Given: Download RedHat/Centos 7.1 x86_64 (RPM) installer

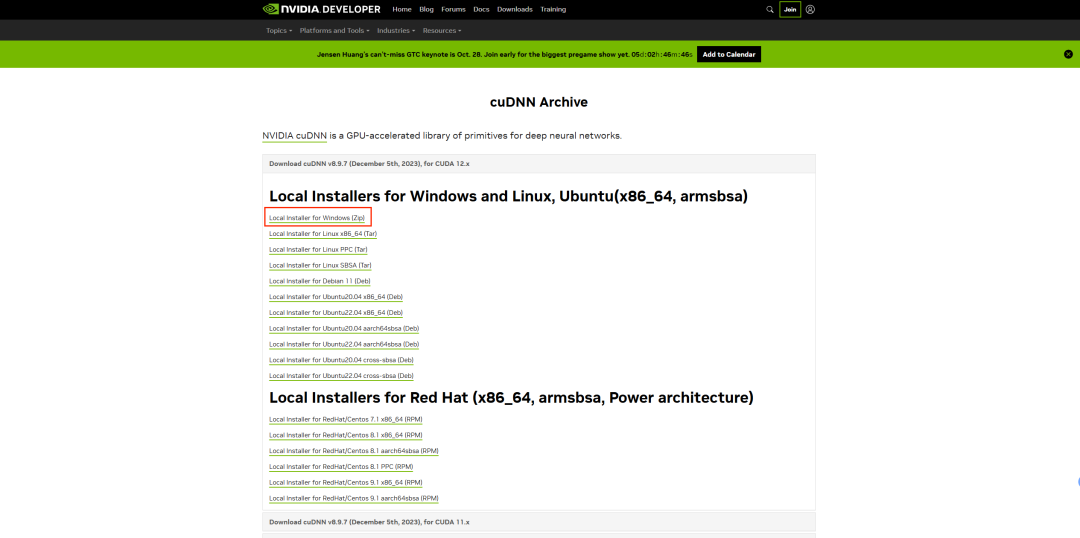Looking at the screenshot, I should [x=346, y=420].
